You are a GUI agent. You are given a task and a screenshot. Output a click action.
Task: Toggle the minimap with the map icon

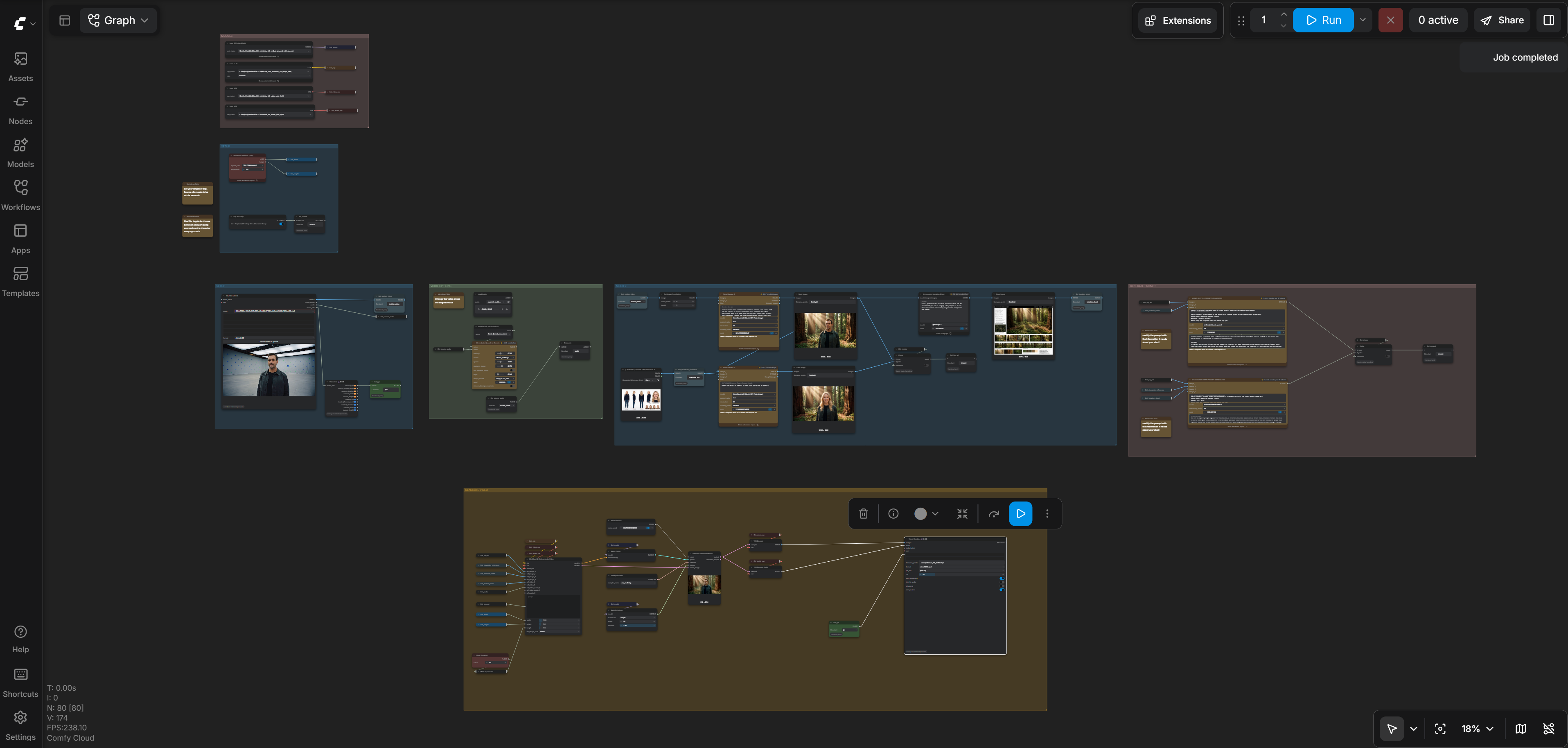pos(1521,728)
